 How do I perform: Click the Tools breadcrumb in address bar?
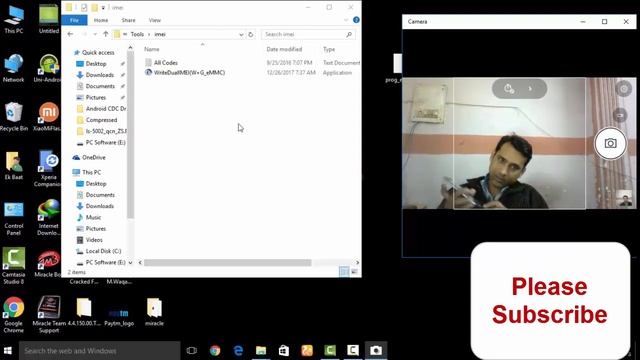click(x=137, y=34)
